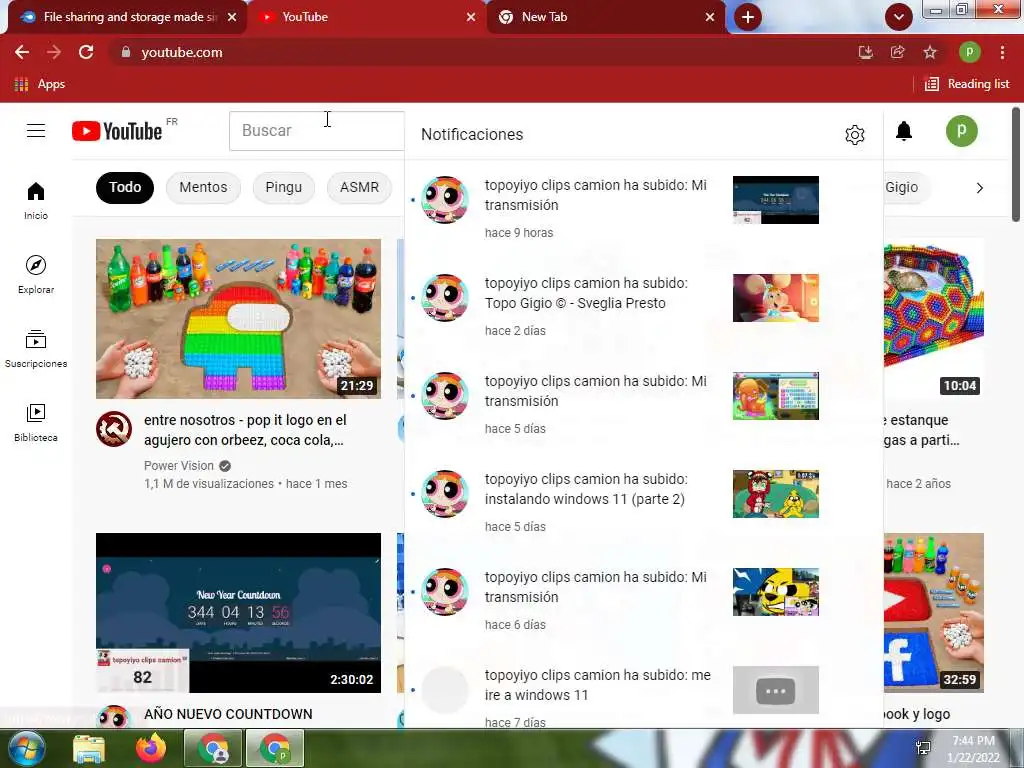This screenshot has height=768, width=1024.
Task: Click thumbnail of notification from hace 5 días transmisión
Action: point(776,396)
